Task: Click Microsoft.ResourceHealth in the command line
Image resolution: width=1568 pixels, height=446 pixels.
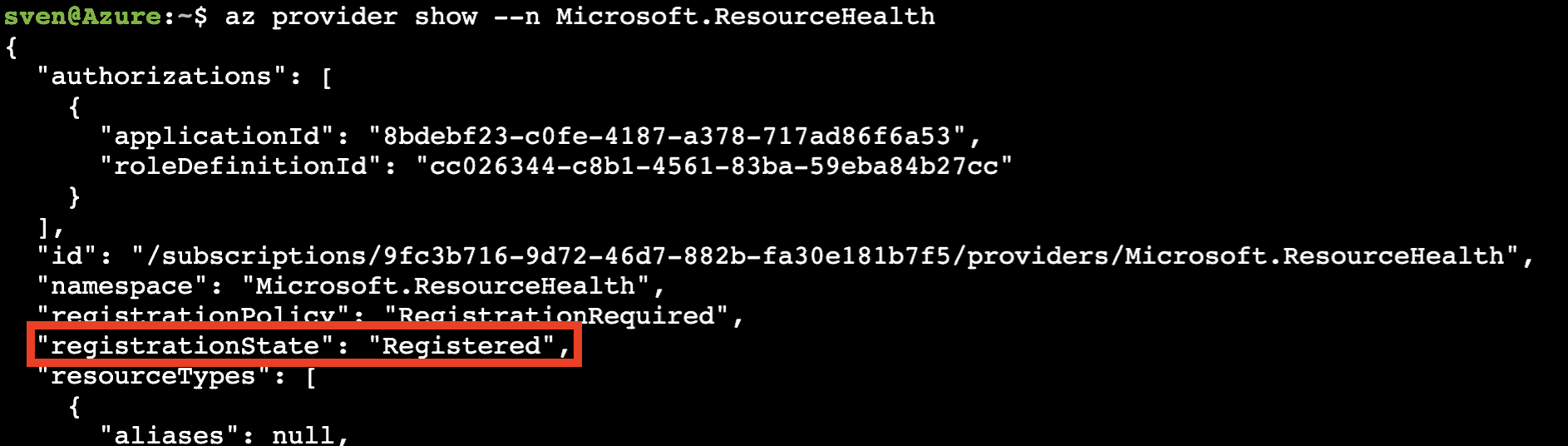Action: click(x=745, y=17)
